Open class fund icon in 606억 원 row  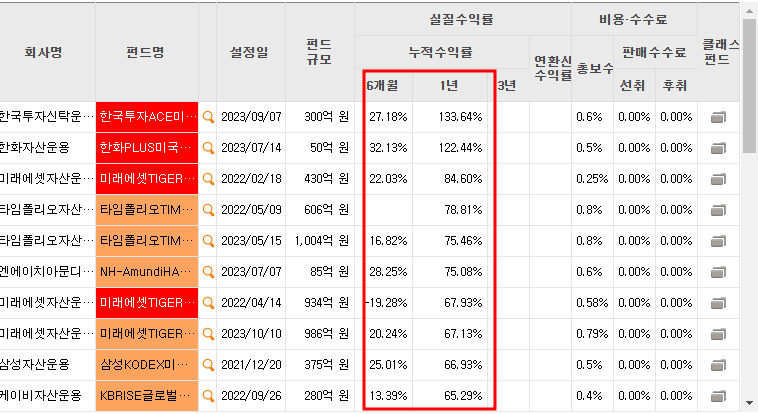point(718,210)
